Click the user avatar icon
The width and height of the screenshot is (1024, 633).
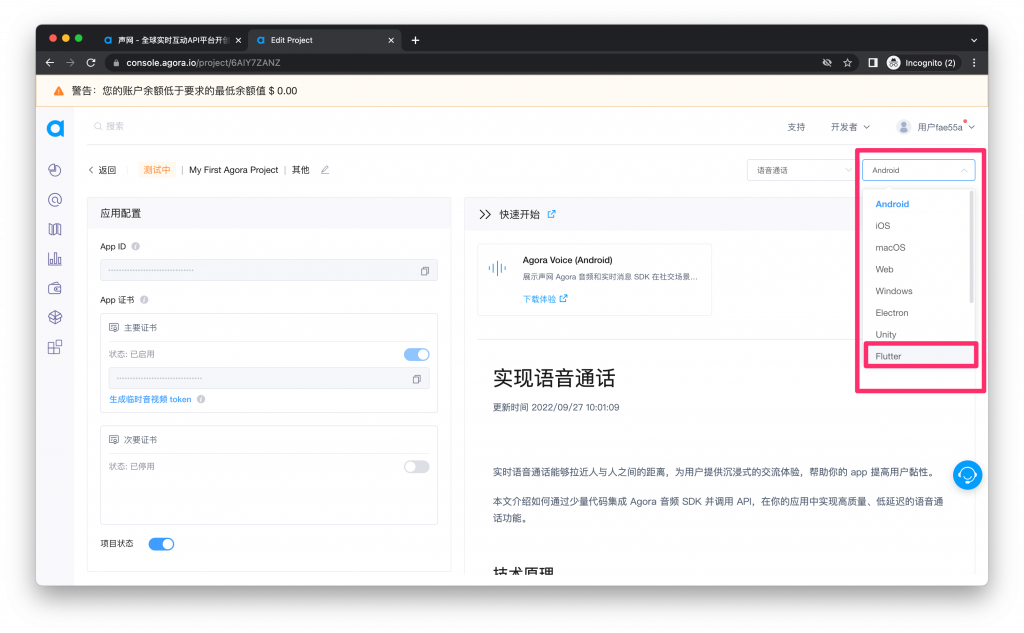click(903, 127)
